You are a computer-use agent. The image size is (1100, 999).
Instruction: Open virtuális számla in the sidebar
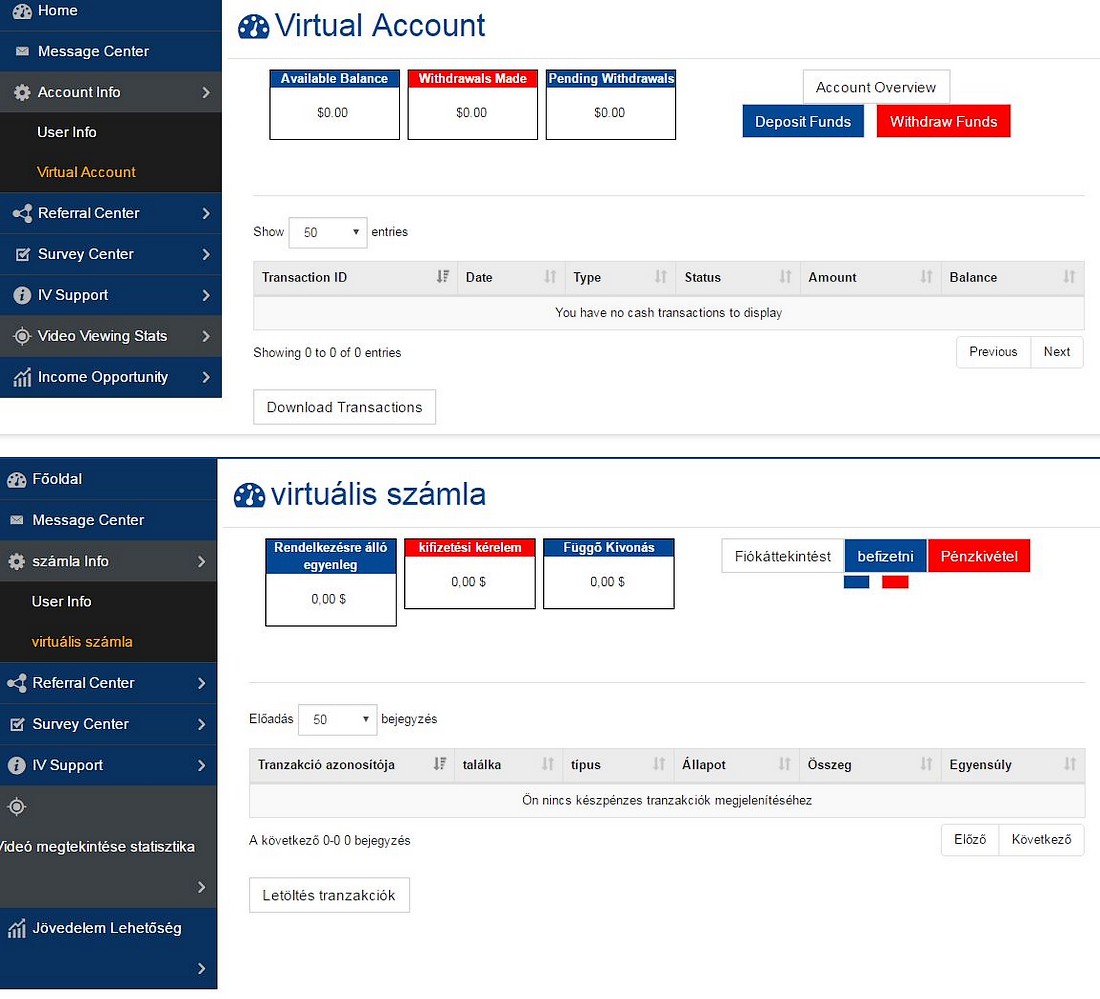82,642
